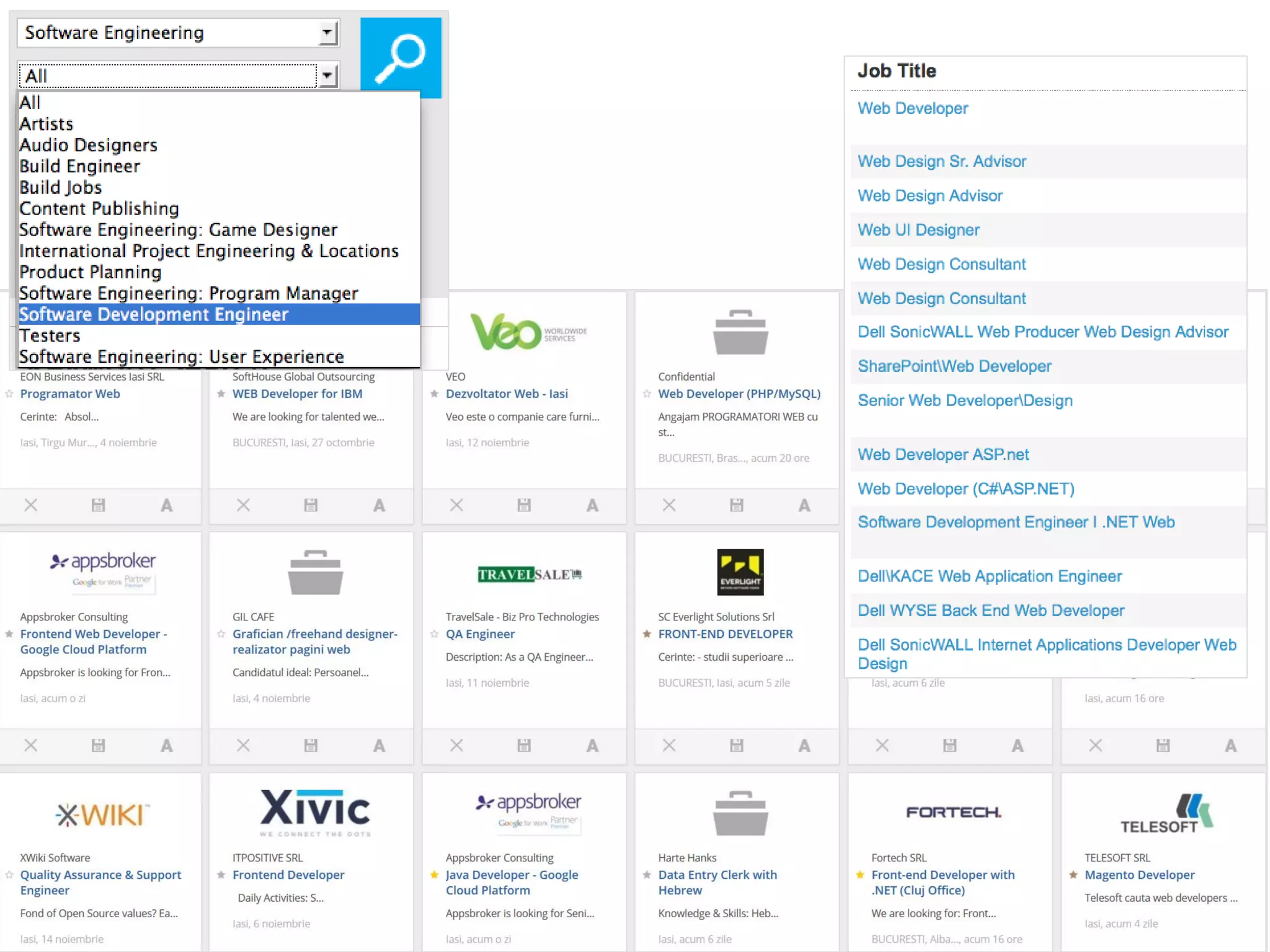Open the Web UI Designer job link
1270x952 pixels.
918,230
